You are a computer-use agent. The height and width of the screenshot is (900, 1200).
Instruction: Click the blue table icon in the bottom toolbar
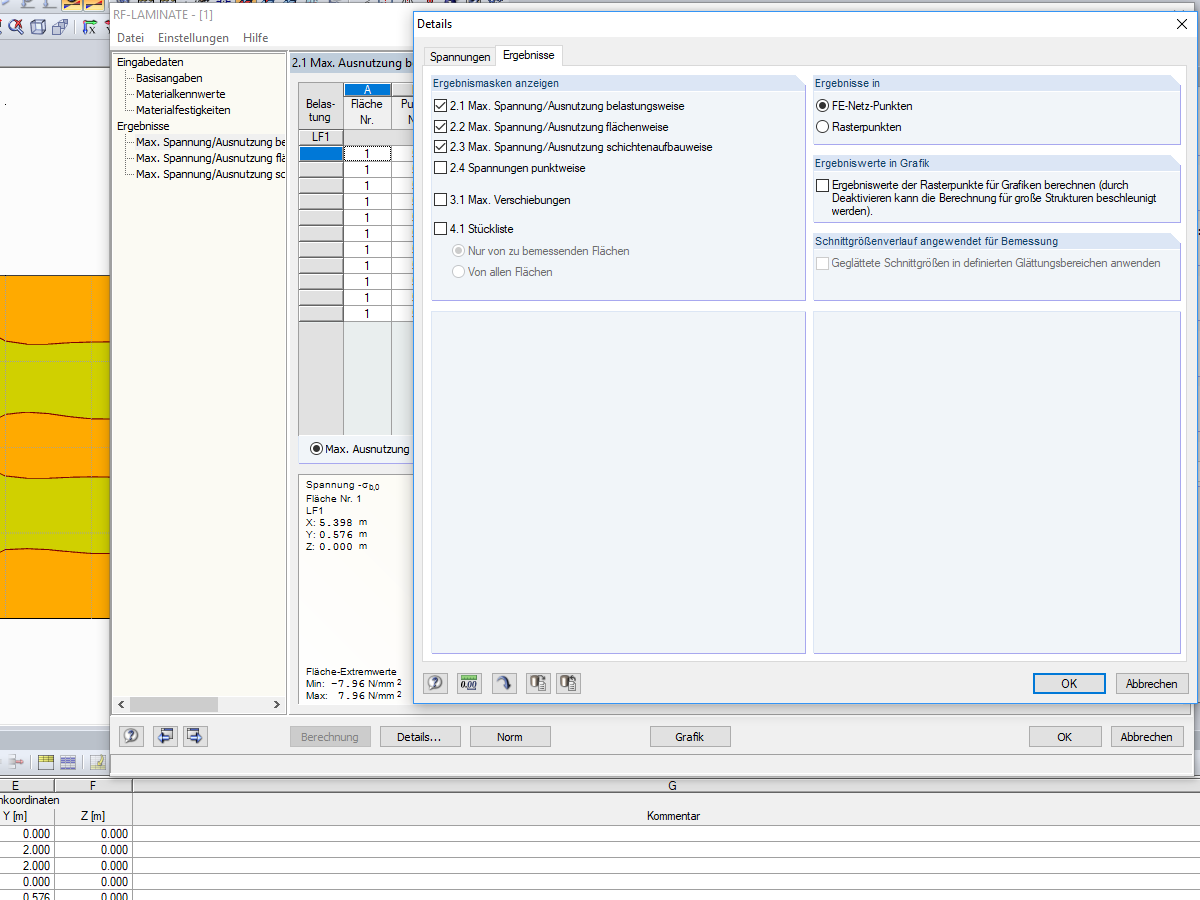[68, 762]
